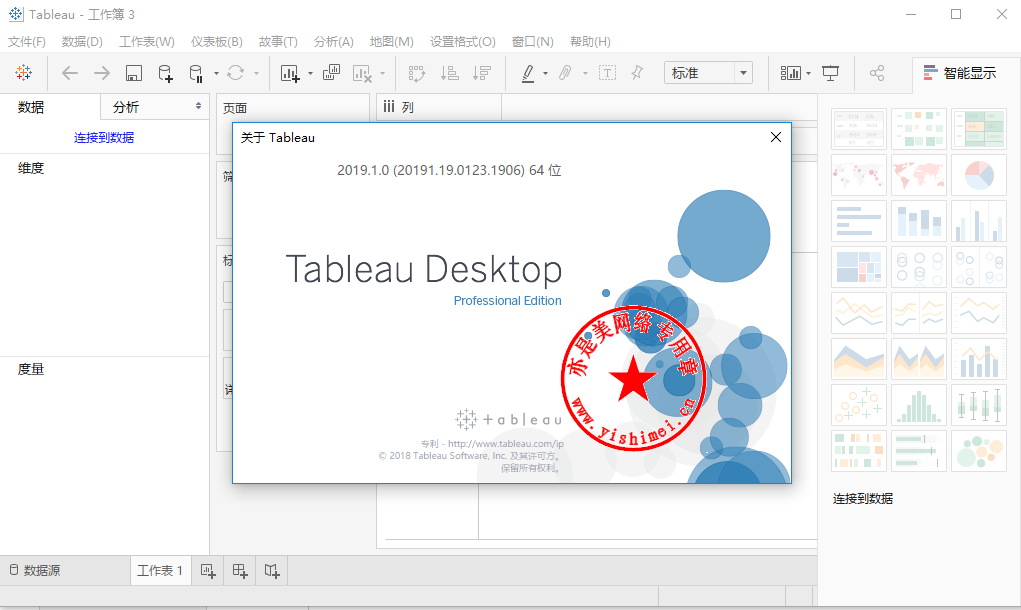Click the 列 columns shelf label
This screenshot has height=610, width=1021.
pos(408,107)
